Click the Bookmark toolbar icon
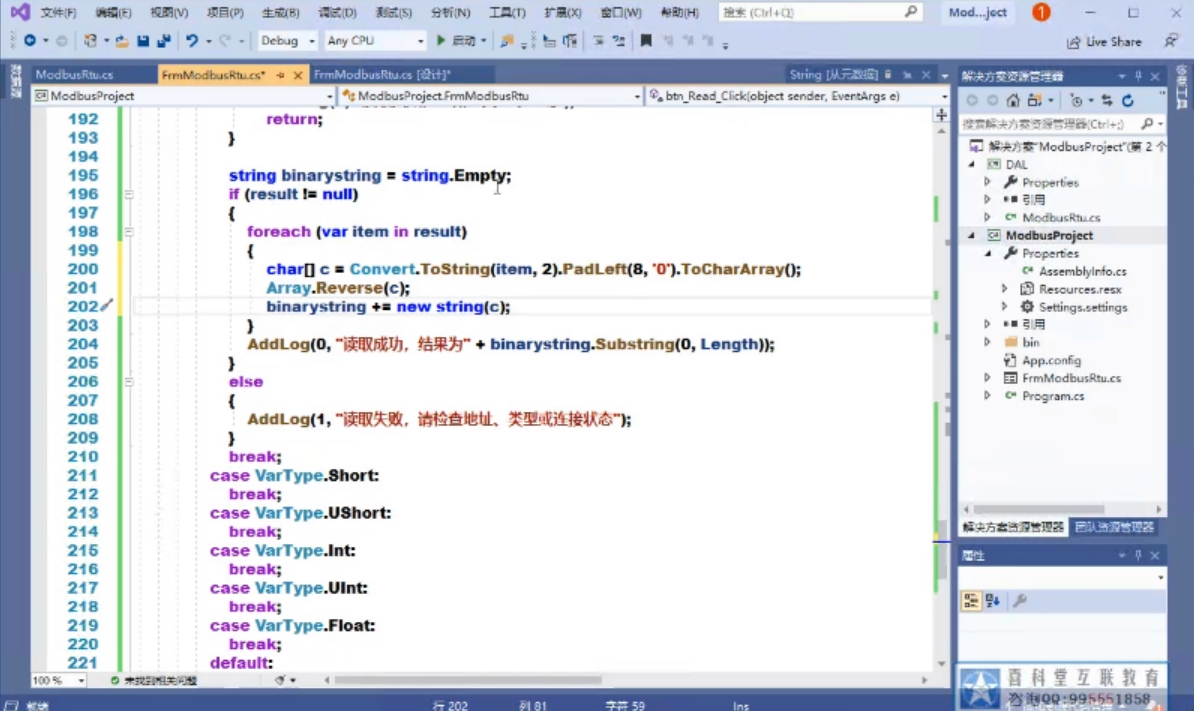Viewport: 1194px width, 711px height. pyautogui.click(x=646, y=41)
